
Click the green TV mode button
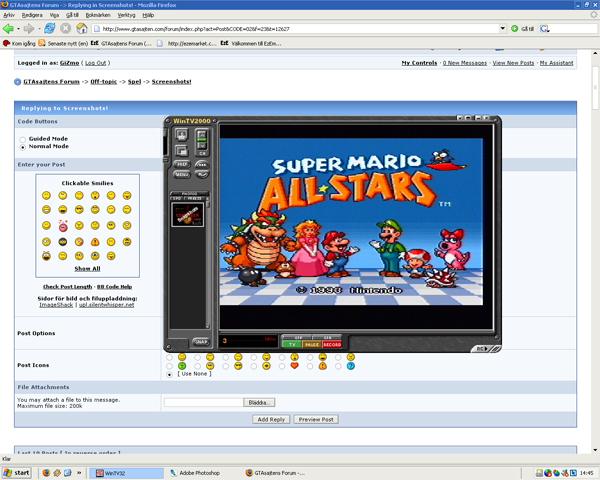(292, 343)
